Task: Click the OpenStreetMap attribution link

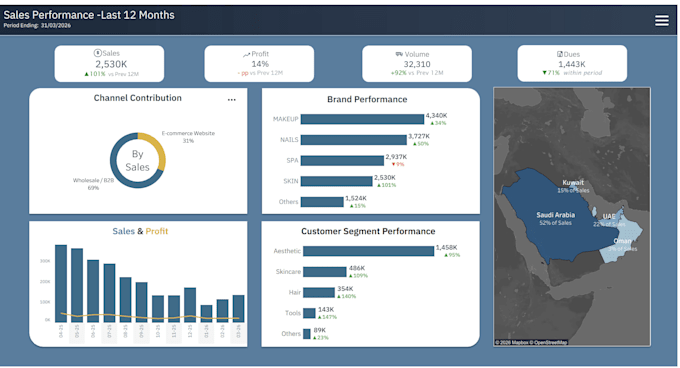Action: [x=549, y=342]
